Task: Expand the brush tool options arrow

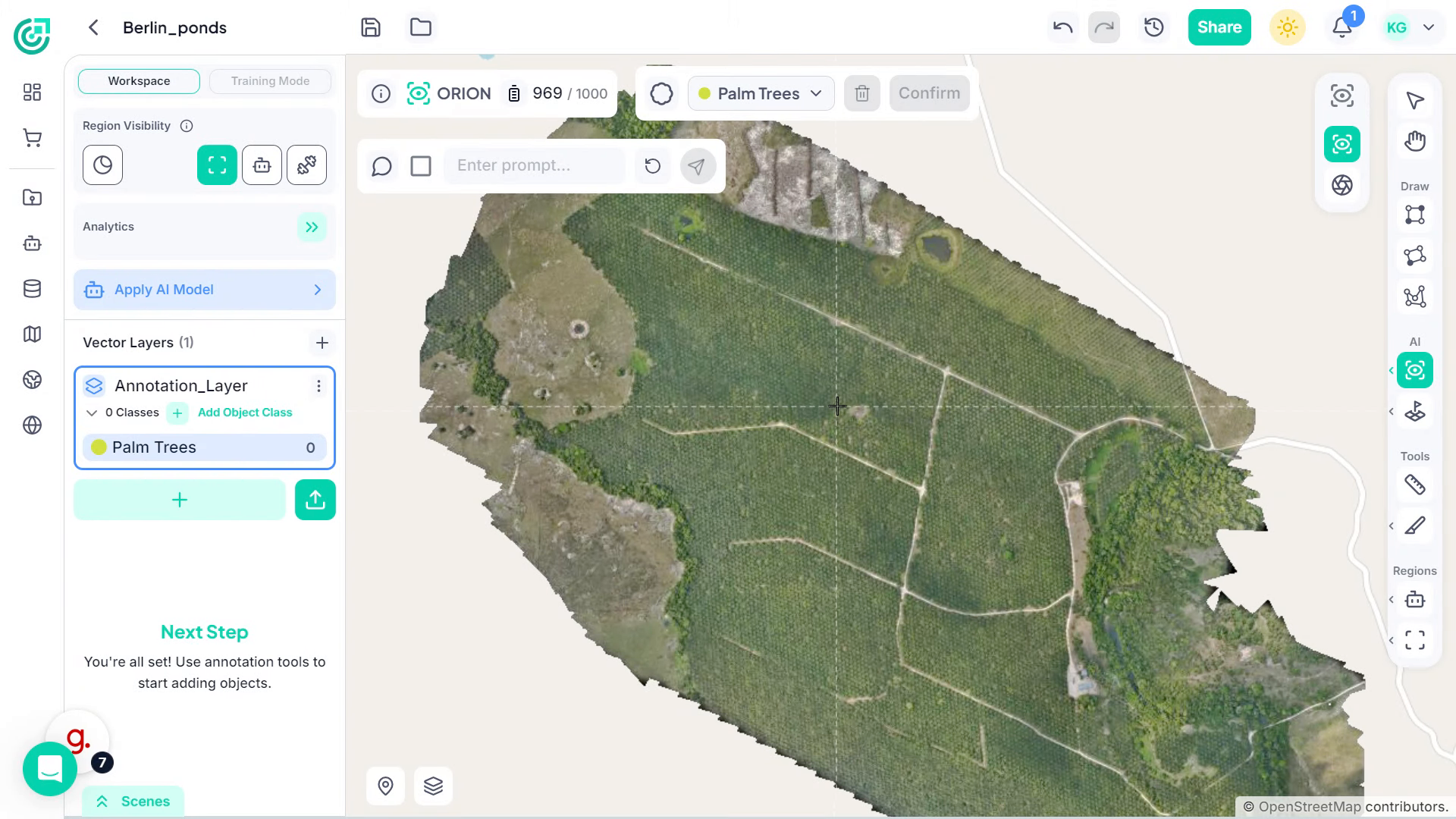Action: click(1391, 526)
